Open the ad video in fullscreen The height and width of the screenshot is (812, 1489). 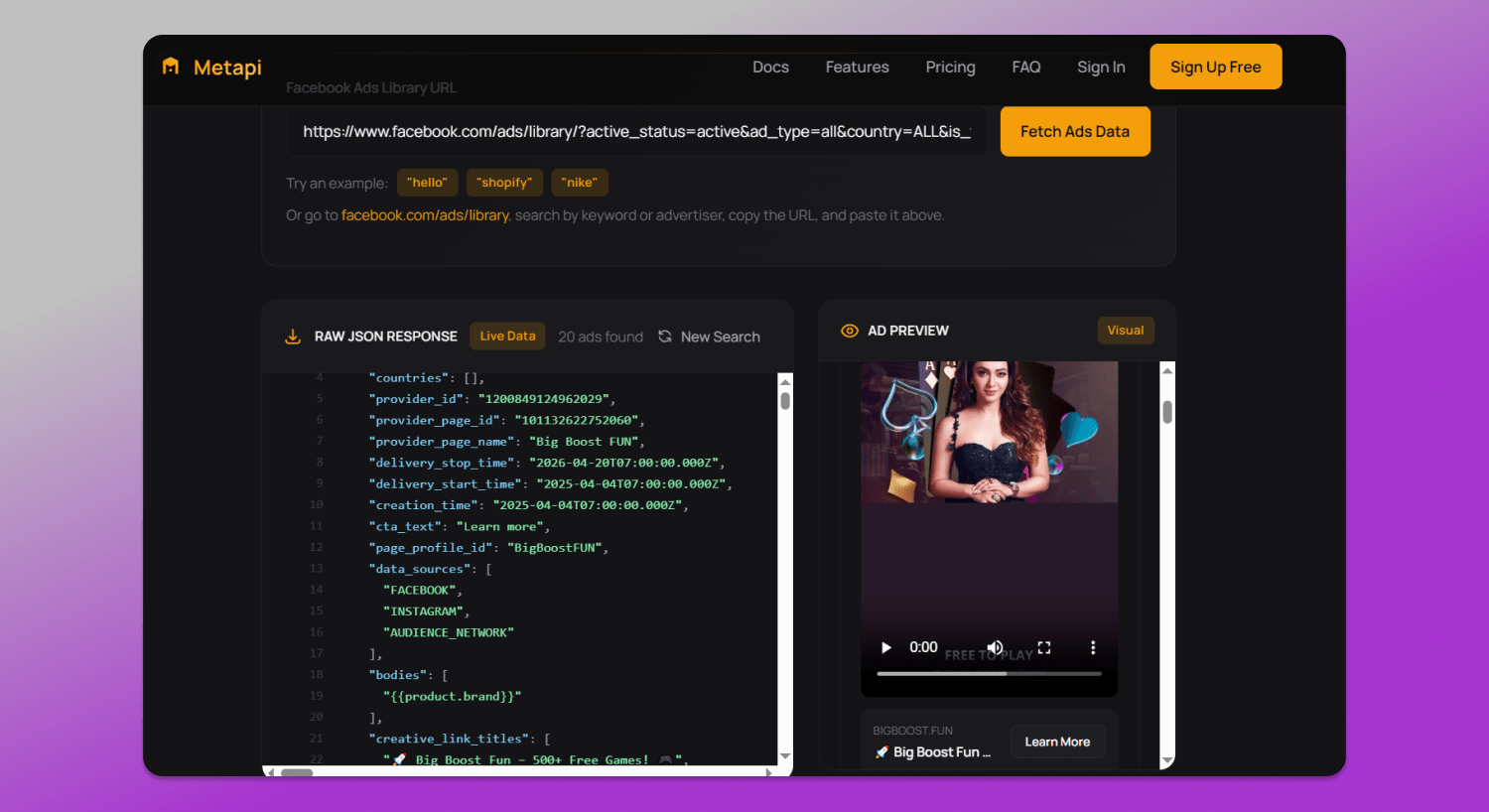click(1044, 647)
